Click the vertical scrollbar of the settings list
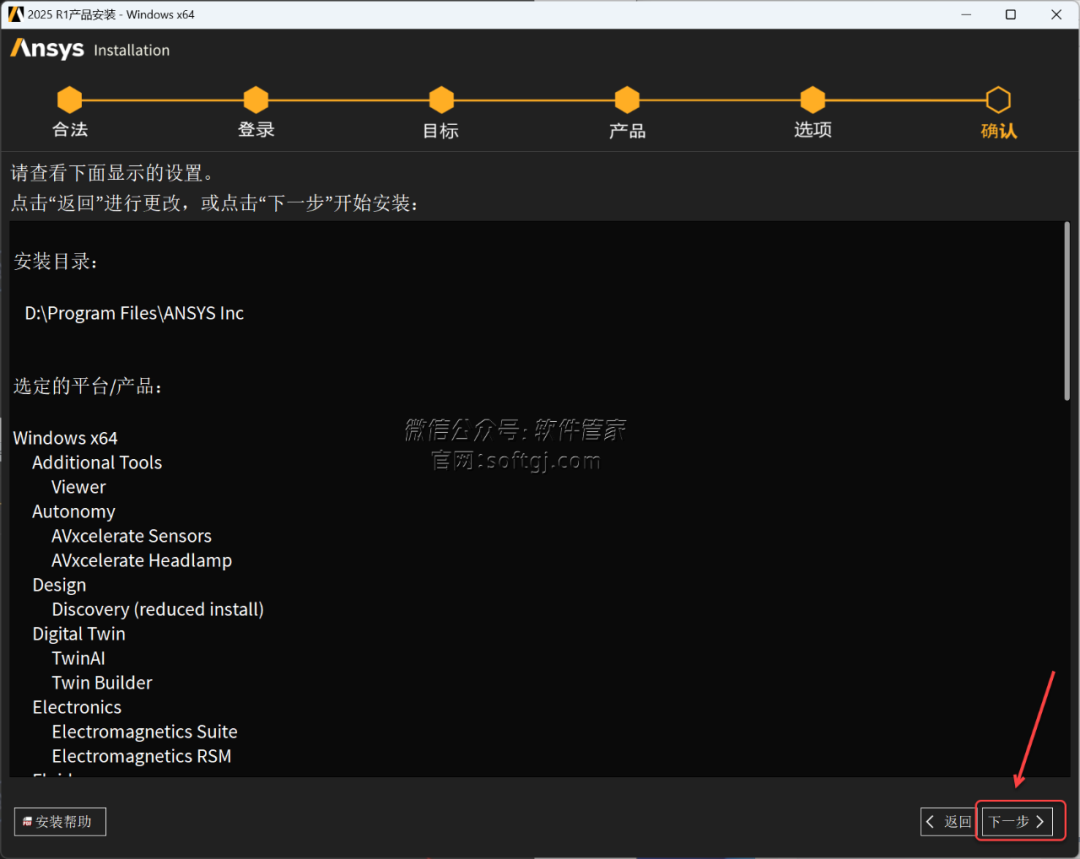 1067,311
